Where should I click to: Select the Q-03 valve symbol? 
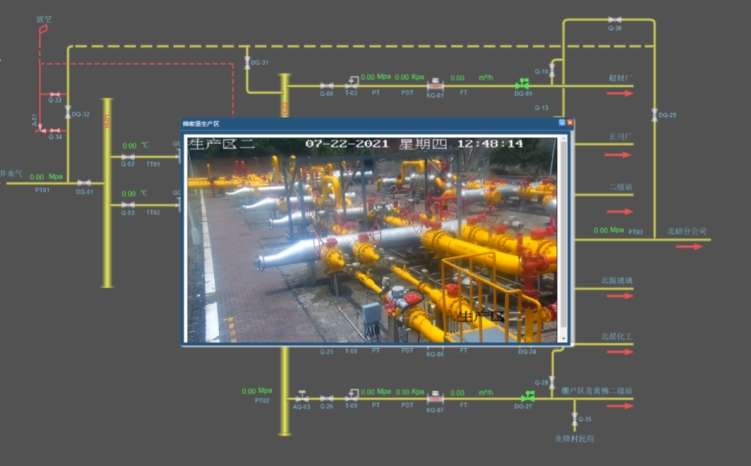pos(127,205)
